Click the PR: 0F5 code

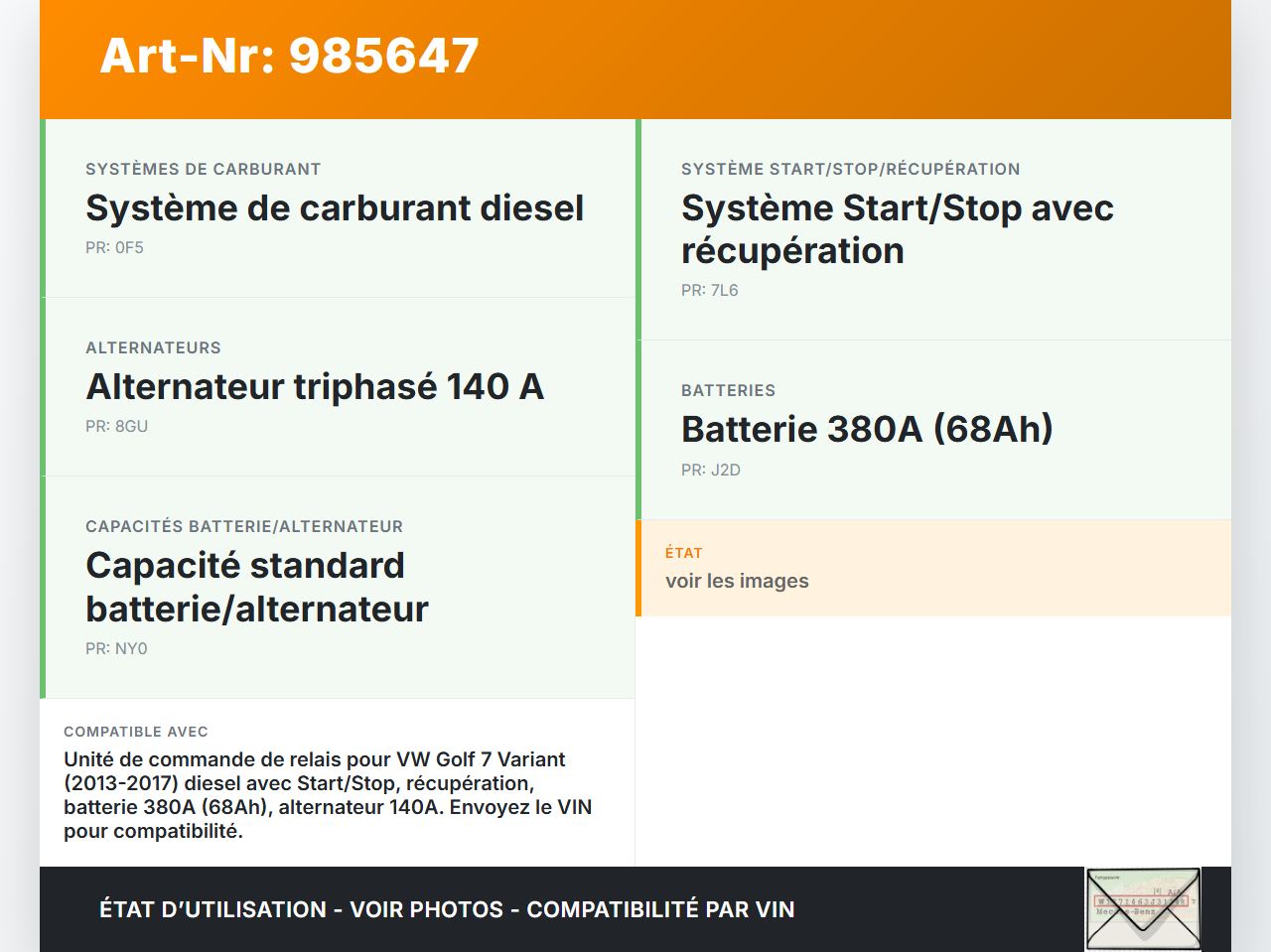pyautogui.click(x=114, y=248)
